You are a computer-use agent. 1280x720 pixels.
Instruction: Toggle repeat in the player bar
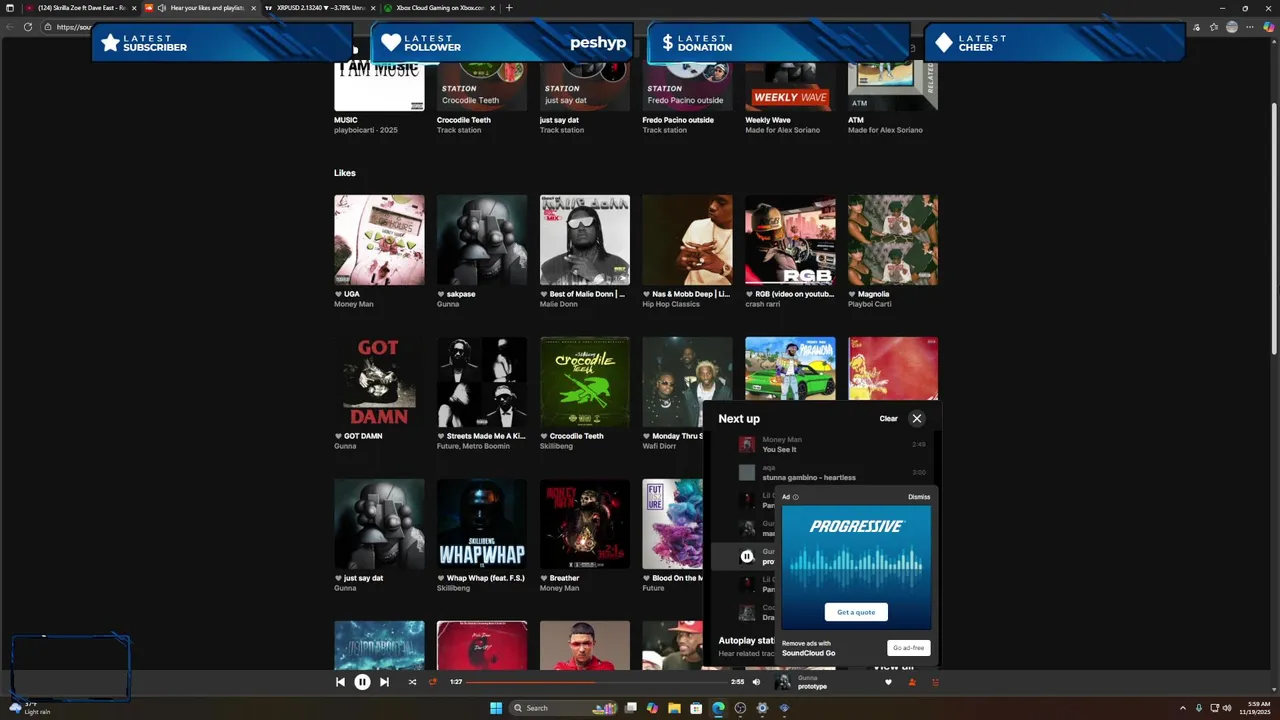coord(433,682)
